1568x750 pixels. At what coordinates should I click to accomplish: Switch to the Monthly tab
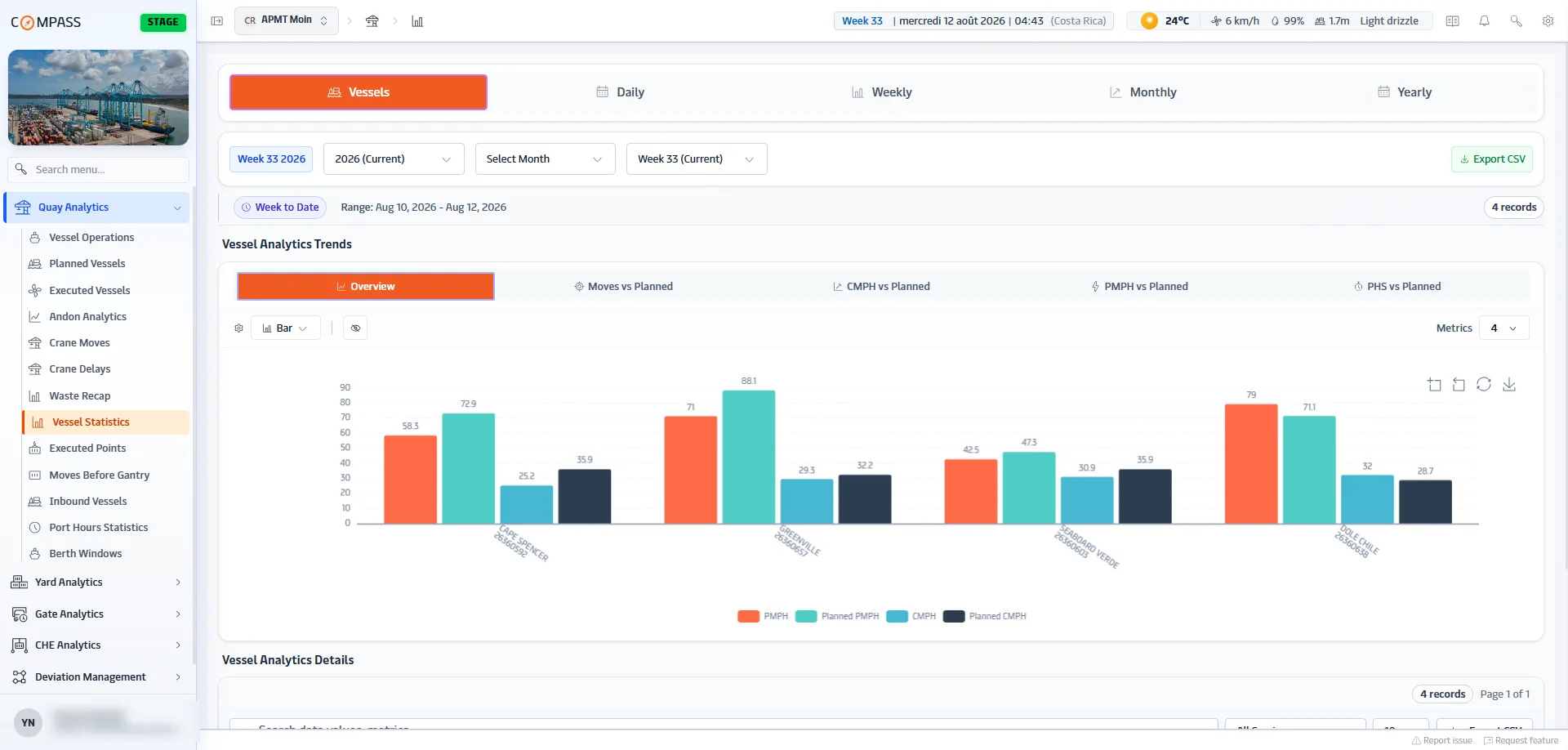(x=1143, y=92)
